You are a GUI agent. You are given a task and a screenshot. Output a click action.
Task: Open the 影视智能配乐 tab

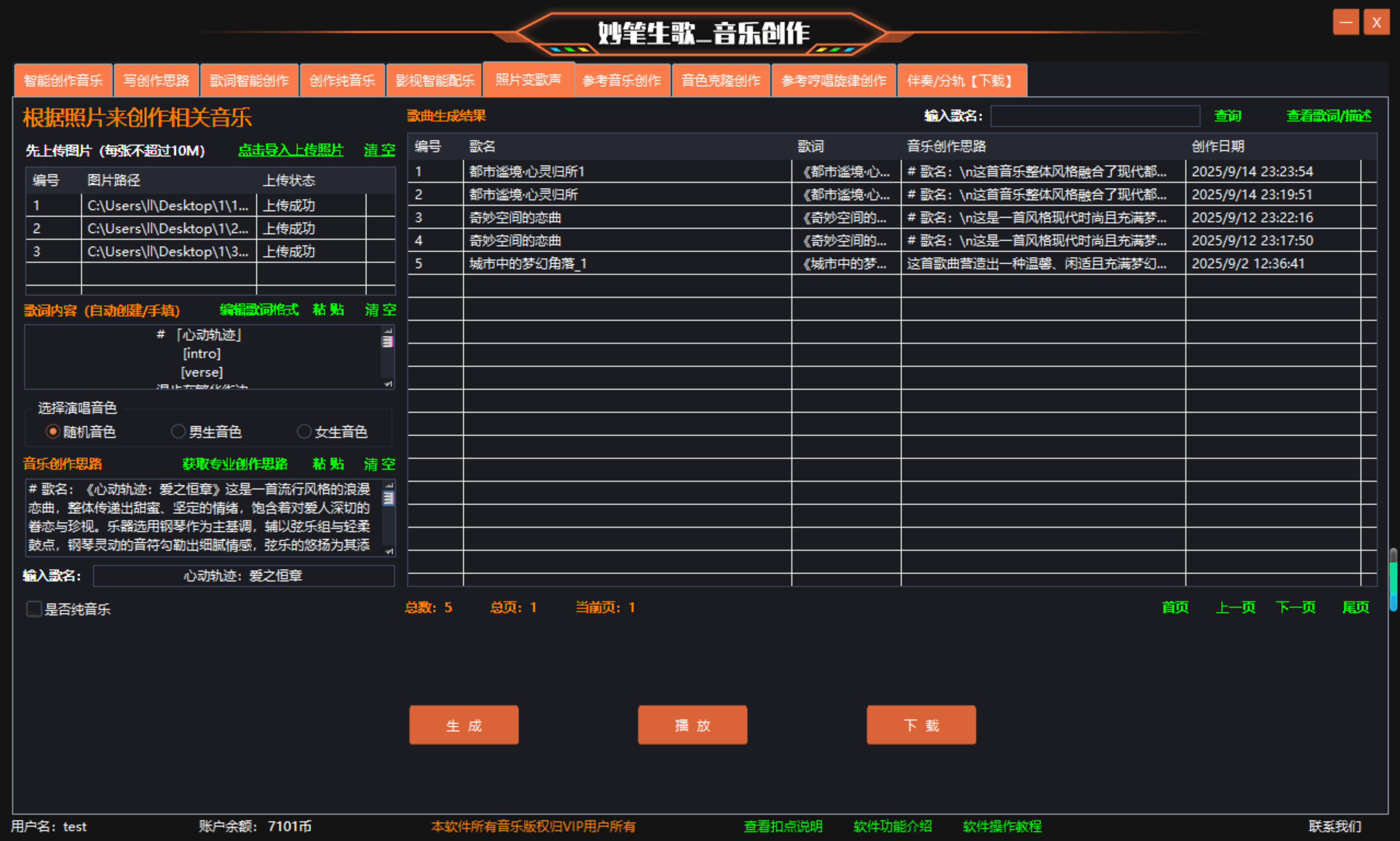(434, 80)
